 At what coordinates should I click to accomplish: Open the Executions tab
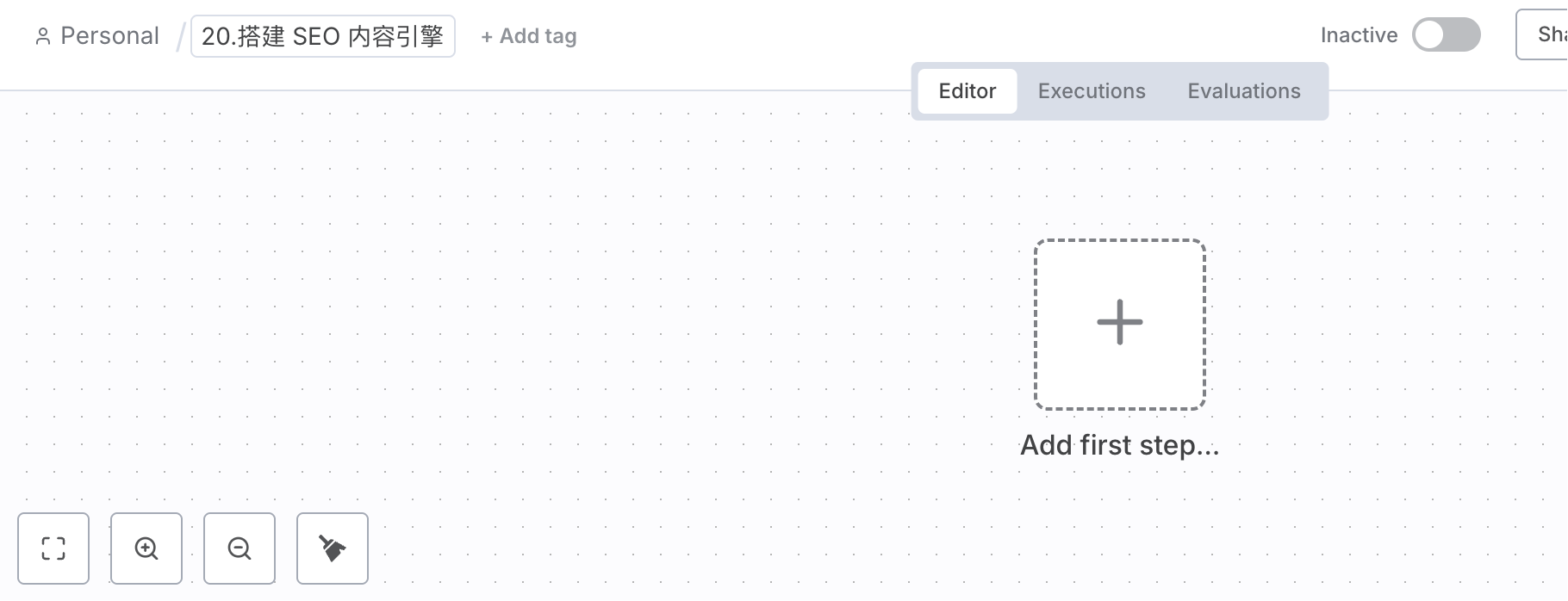(1092, 91)
